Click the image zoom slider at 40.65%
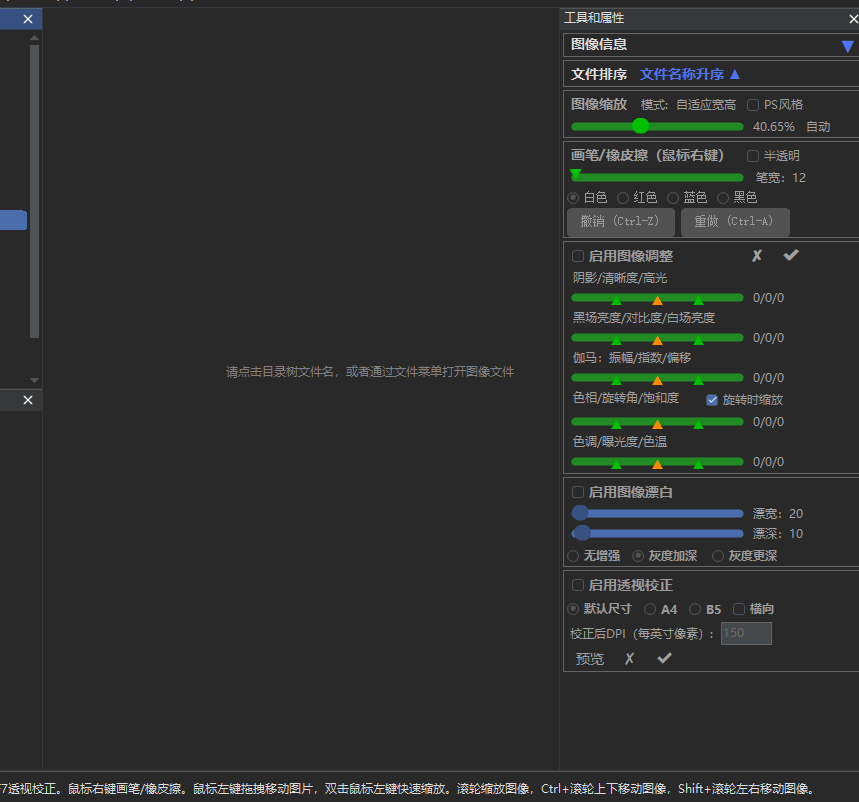The width and height of the screenshot is (859, 802). [x=640, y=126]
